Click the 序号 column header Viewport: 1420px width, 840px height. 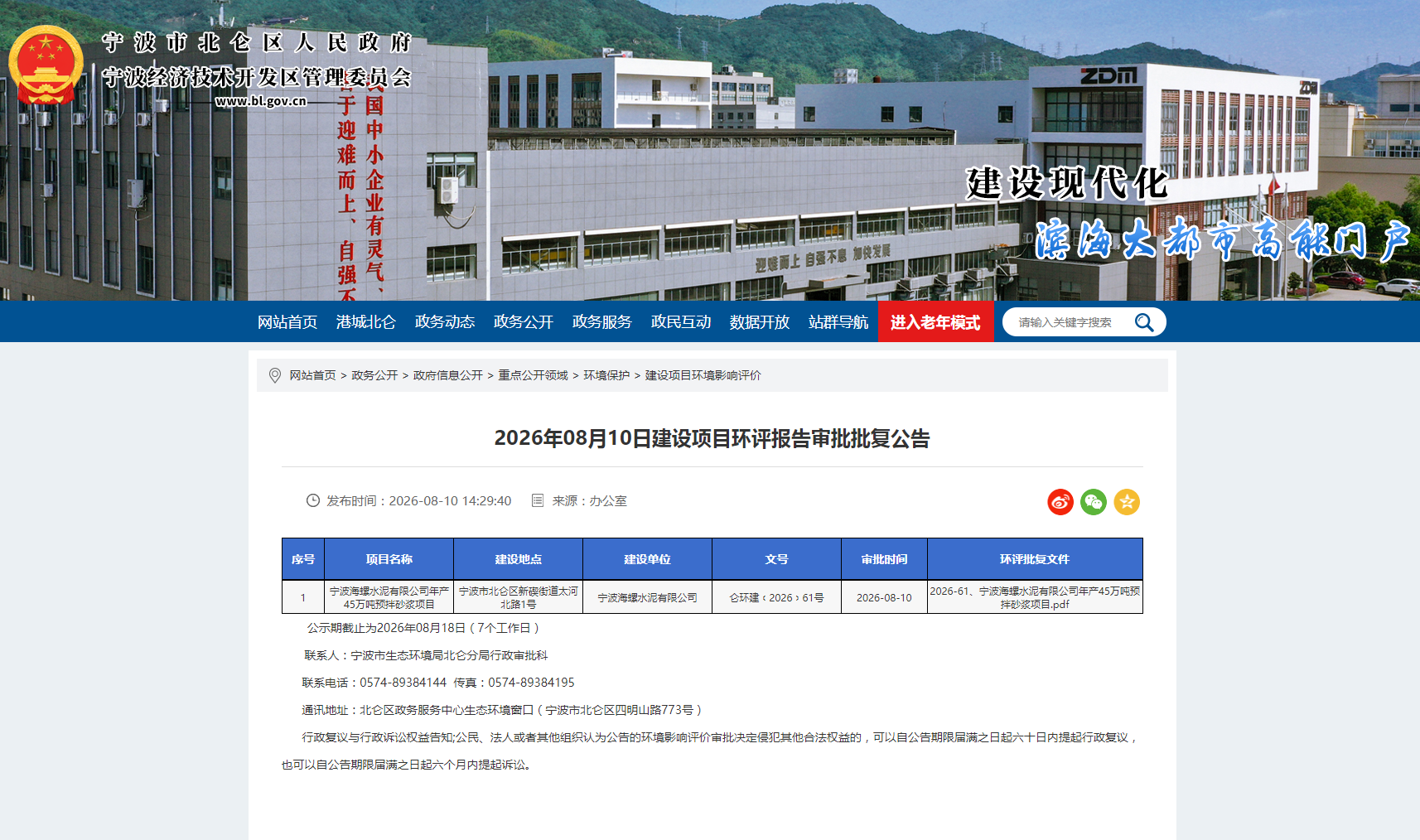(303, 559)
